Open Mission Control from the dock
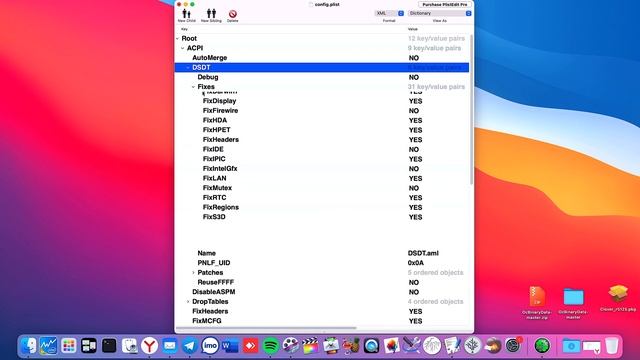Viewport: 640px width, 360px height. coord(89,346)
